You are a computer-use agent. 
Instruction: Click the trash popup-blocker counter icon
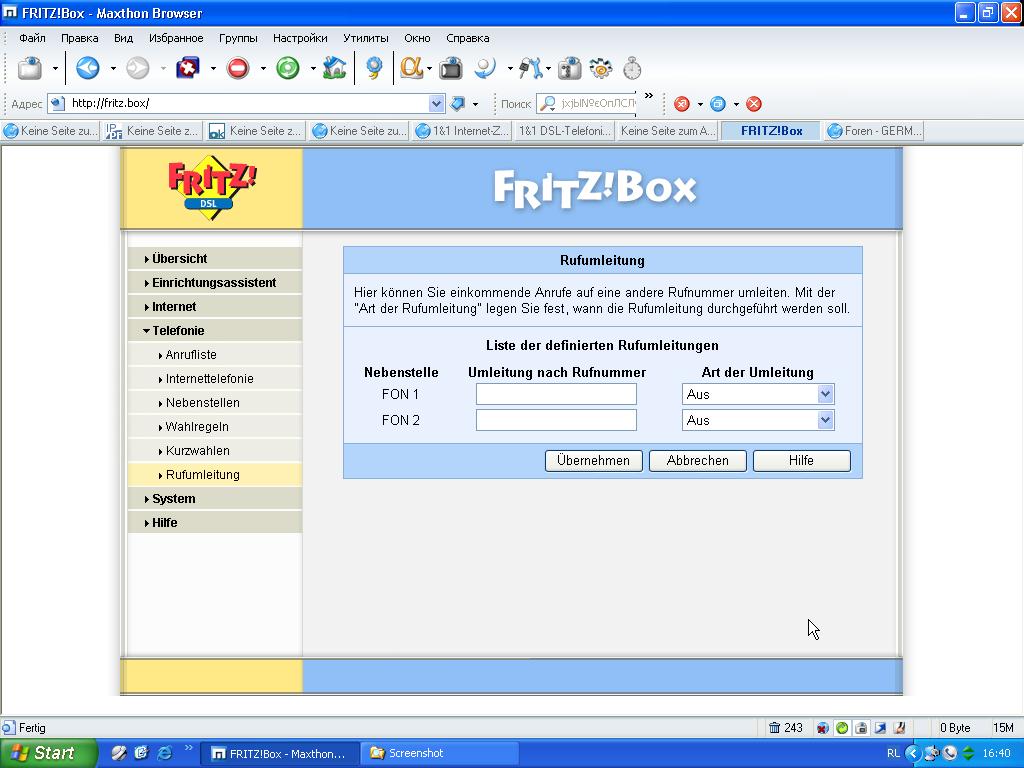click(x=775, y=728)
